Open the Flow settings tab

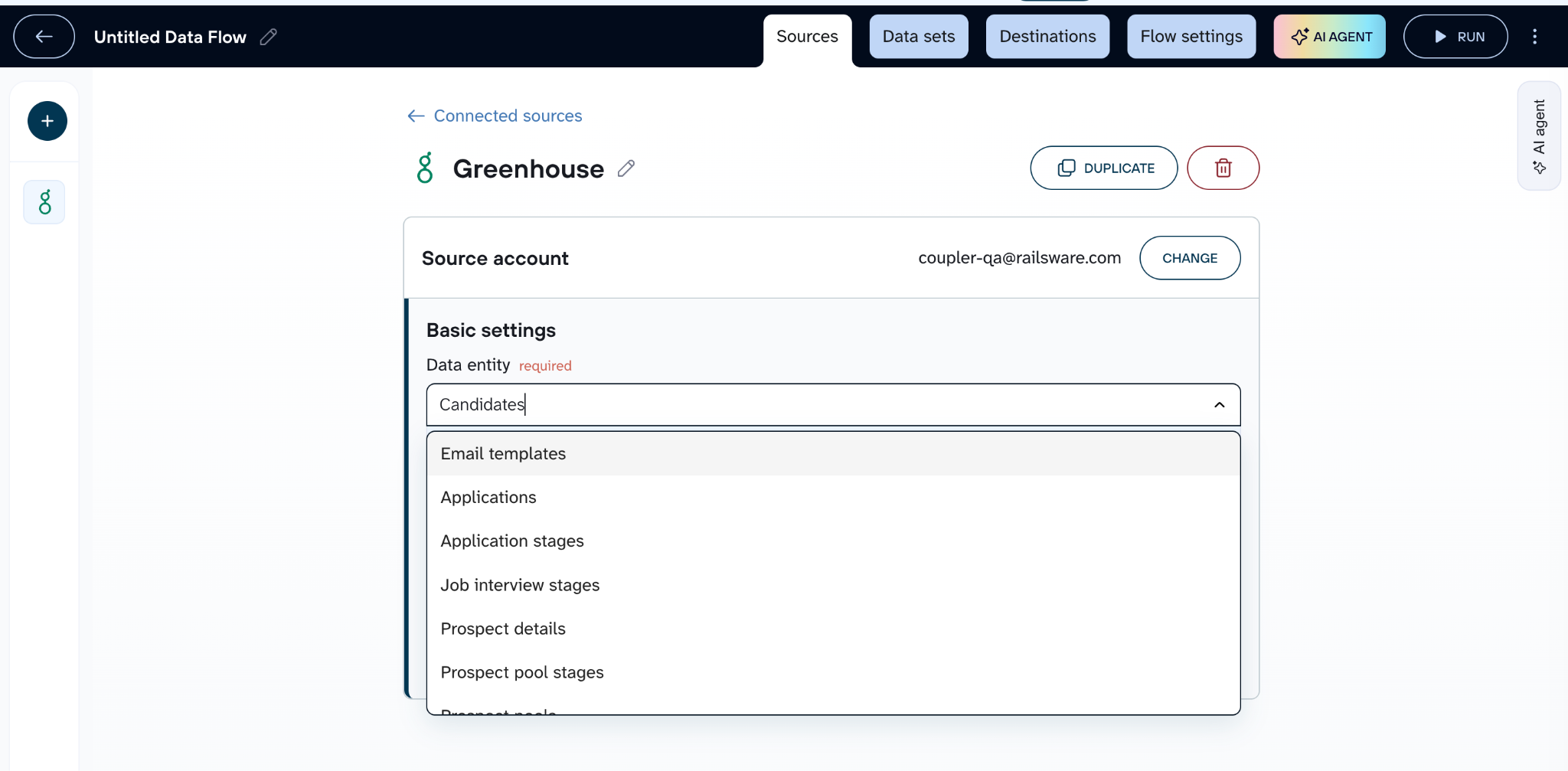pos(1191,37)
